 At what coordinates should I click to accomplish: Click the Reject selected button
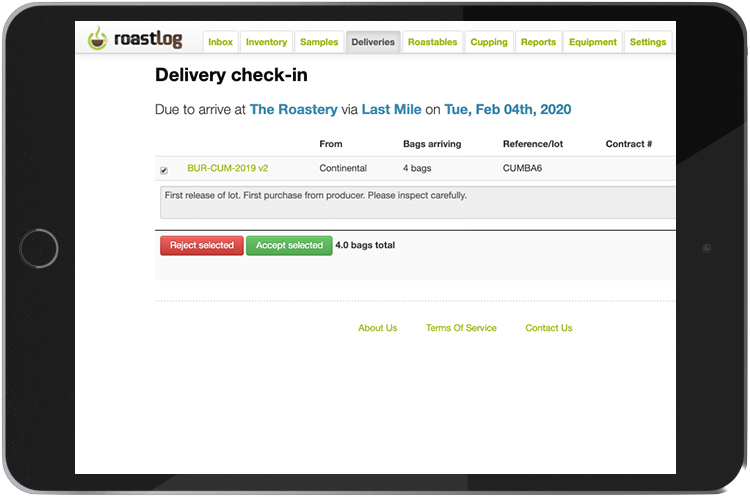pos(201,245)
